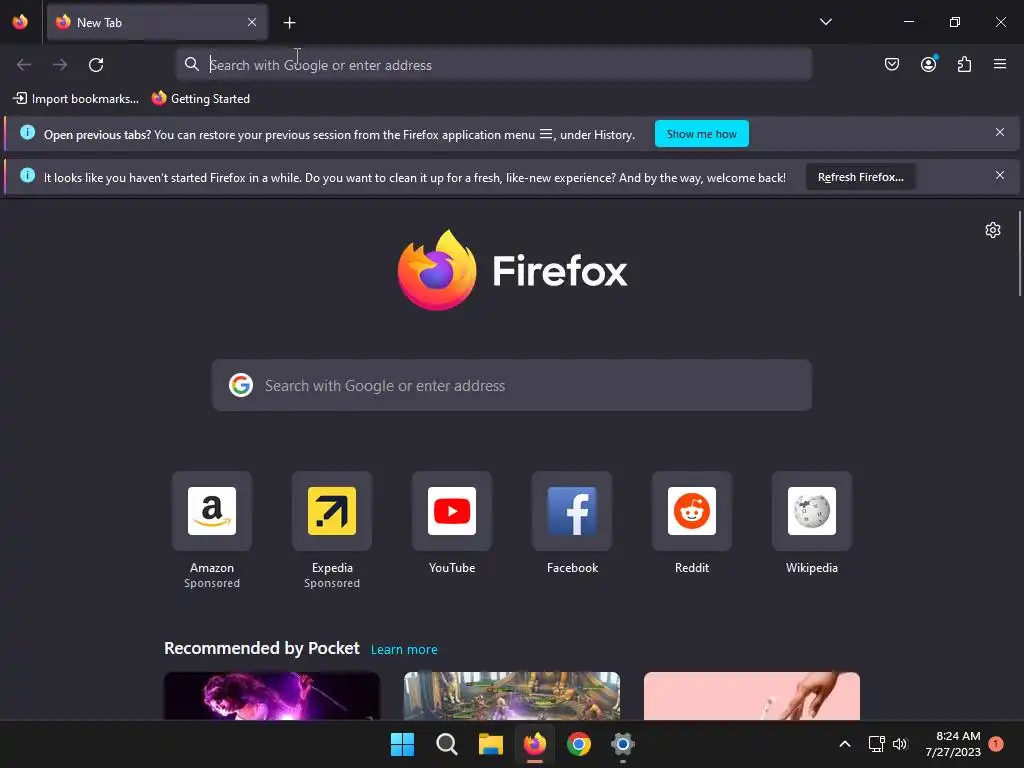Image resolution: width=1024 pixels, height=768 pixels.
Task: Open the Save to Pocket icon
Action: (891, 64)
